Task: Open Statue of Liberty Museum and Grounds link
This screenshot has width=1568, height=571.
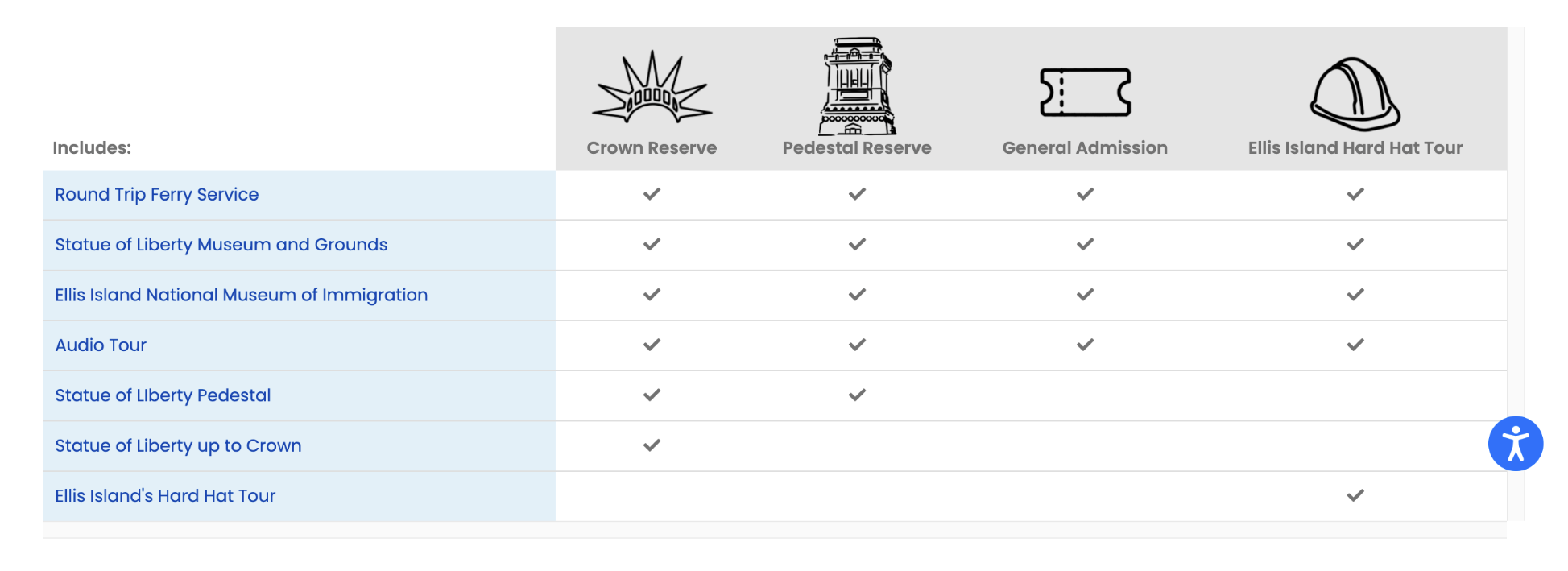Action: [221, 245]
